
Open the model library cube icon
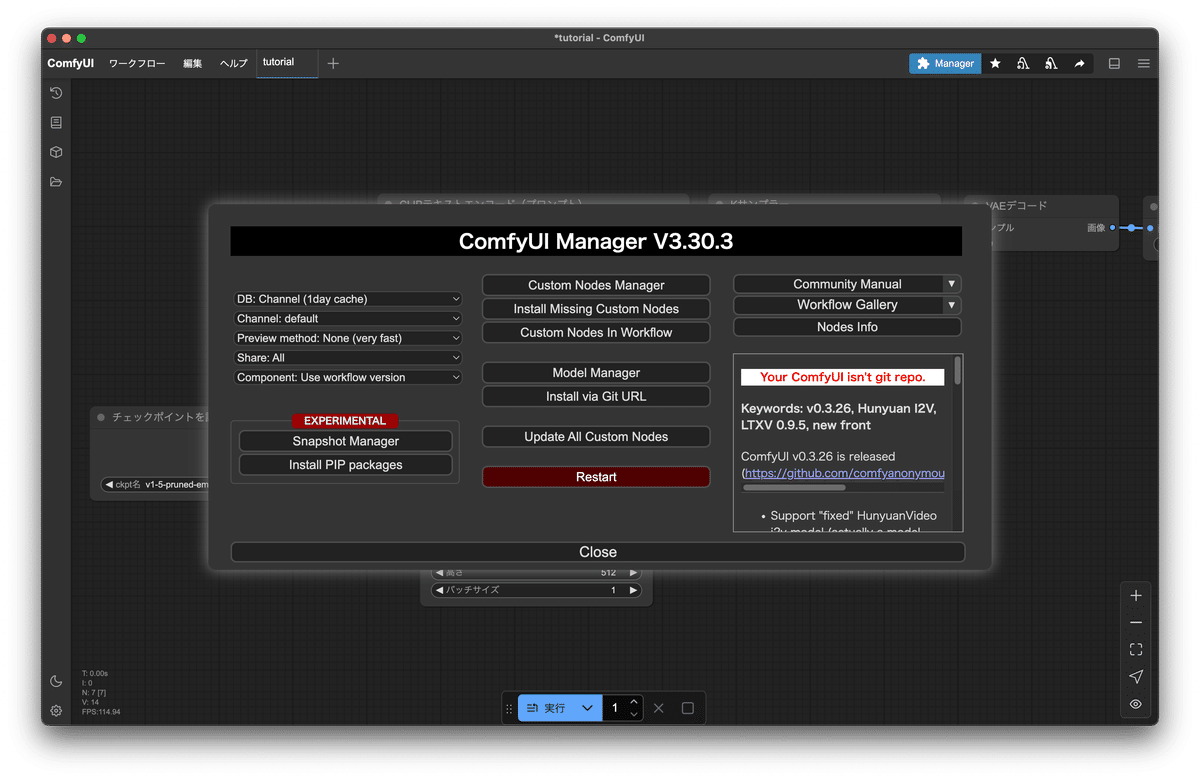click(x=56, y=152)
